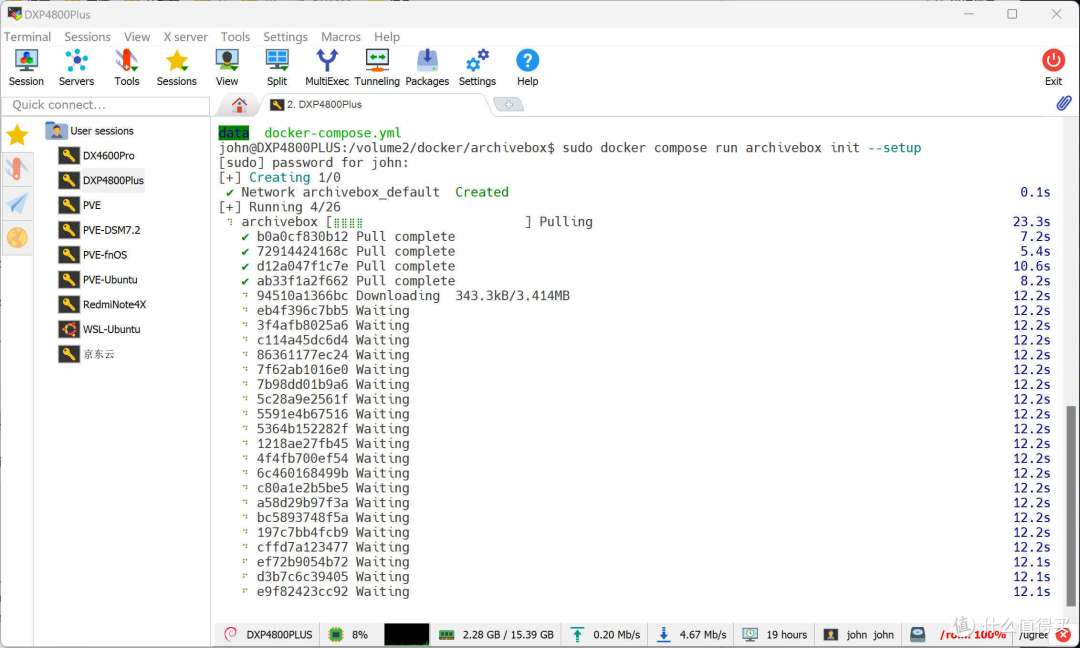Open the Tunneling tool
The height and width of the screenshot is (648, 1080).
[x=377, y=67]
